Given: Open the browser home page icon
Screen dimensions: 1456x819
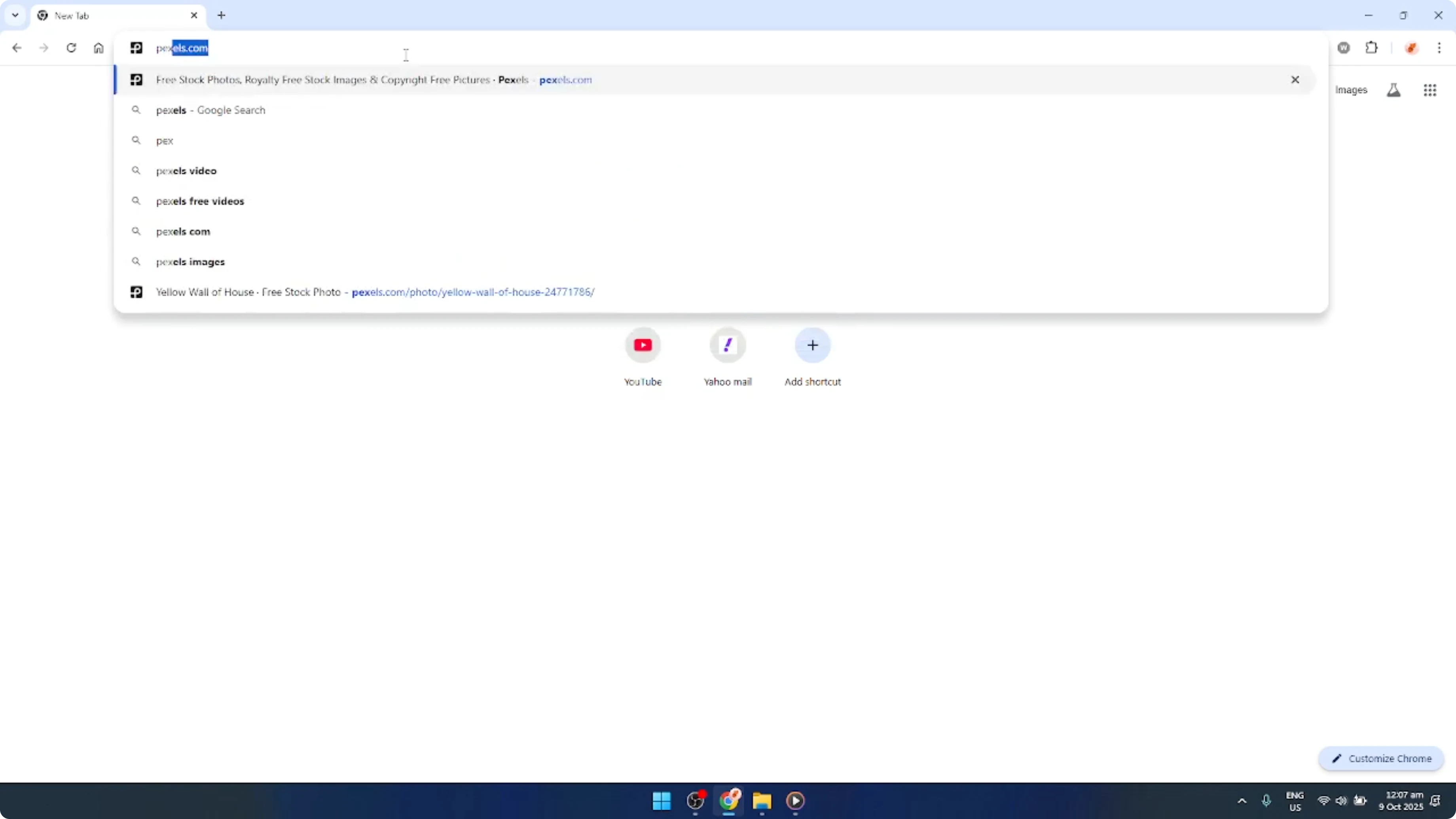Looking at the screenshot, I should pyautogui.click(x=99, y=48).
